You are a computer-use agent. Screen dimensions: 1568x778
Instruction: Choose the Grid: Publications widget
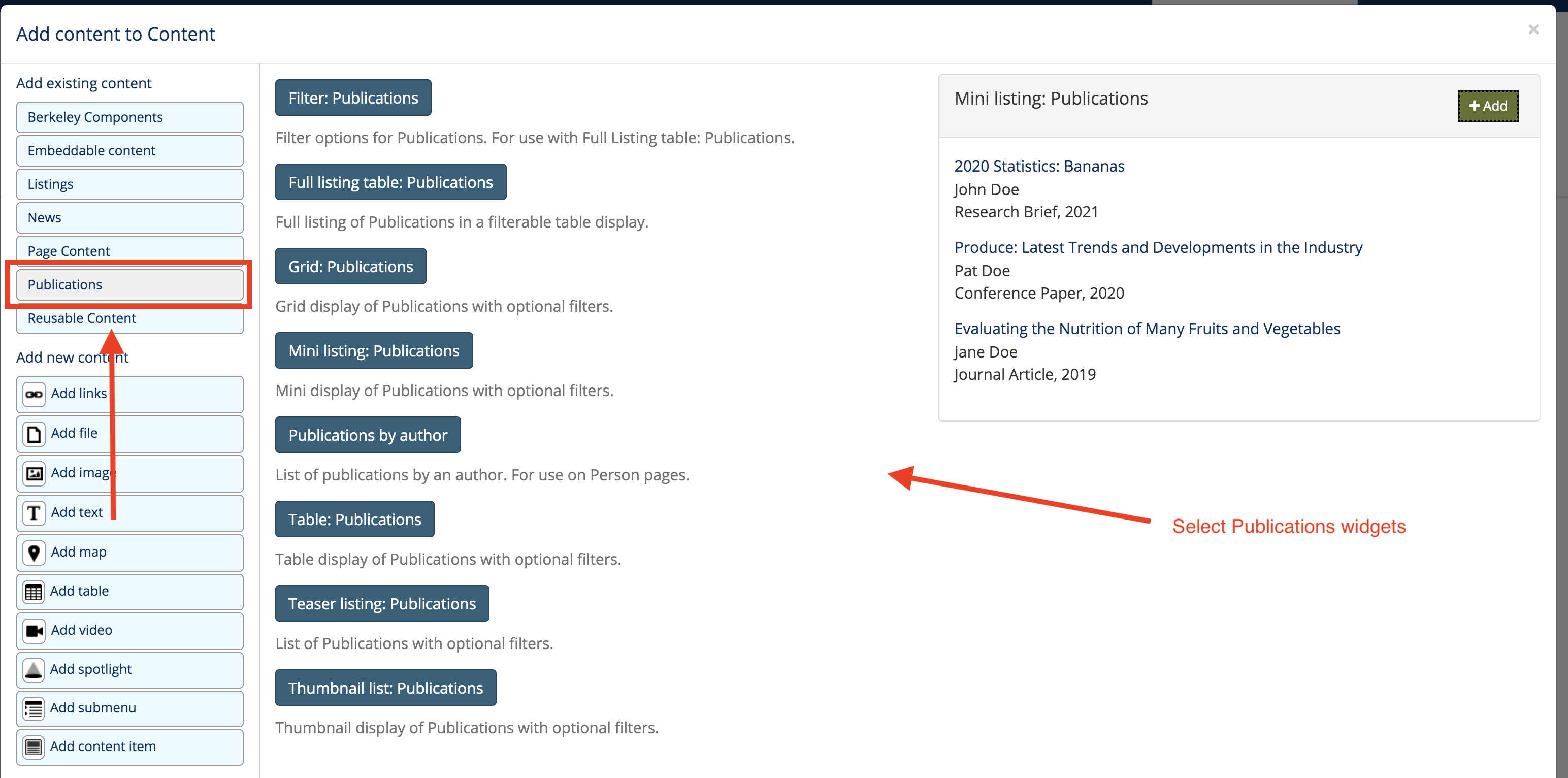(350, 266)
